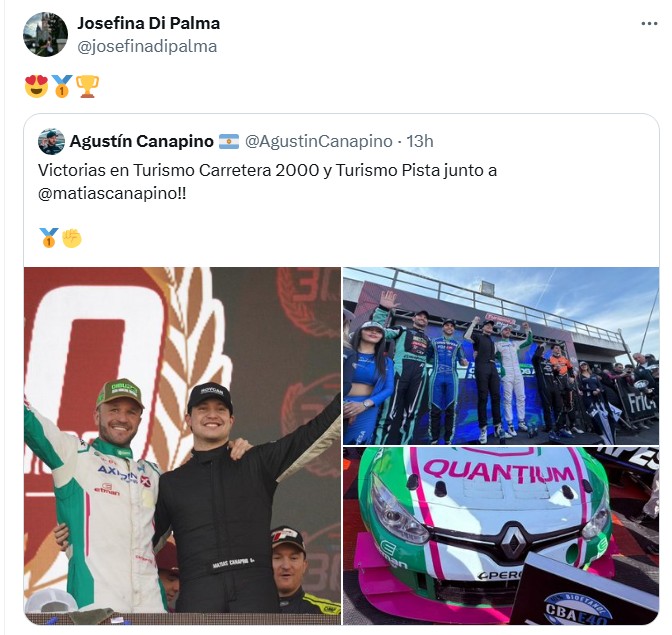Open the three-dot more options menu

click(x=649, y=24)
